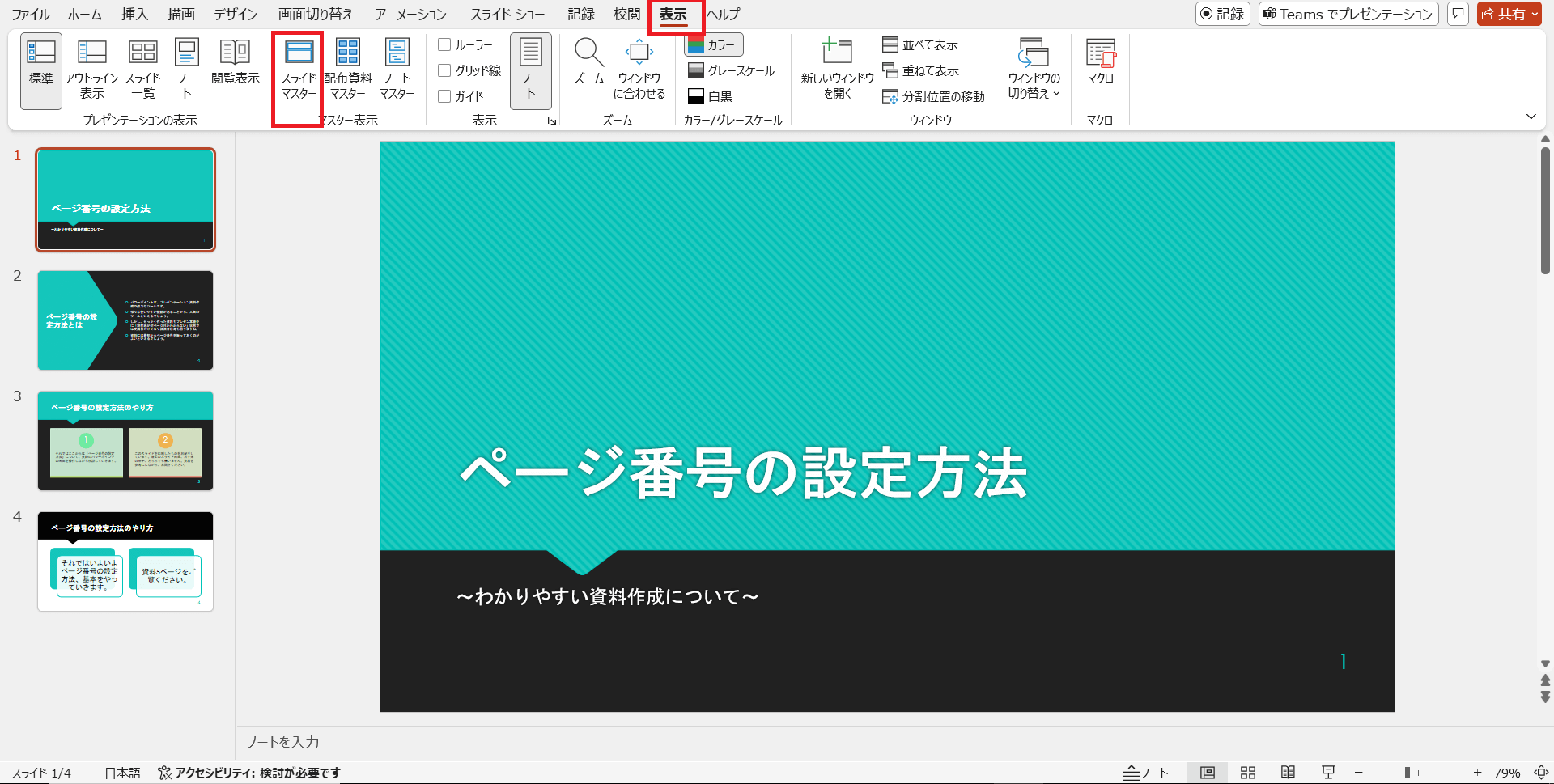Switch display to 白黒 mode
1554x784 pixels.
[x=715, y=95]
